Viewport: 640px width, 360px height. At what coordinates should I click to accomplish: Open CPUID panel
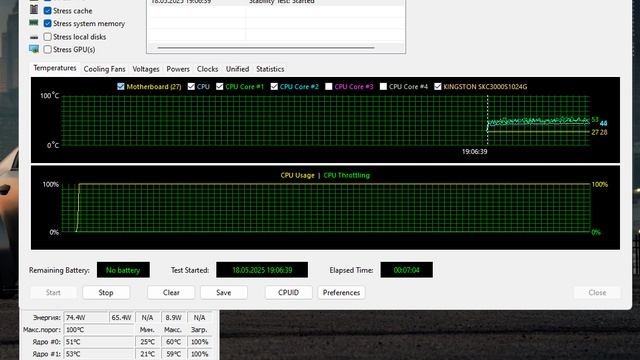(289, 293)
